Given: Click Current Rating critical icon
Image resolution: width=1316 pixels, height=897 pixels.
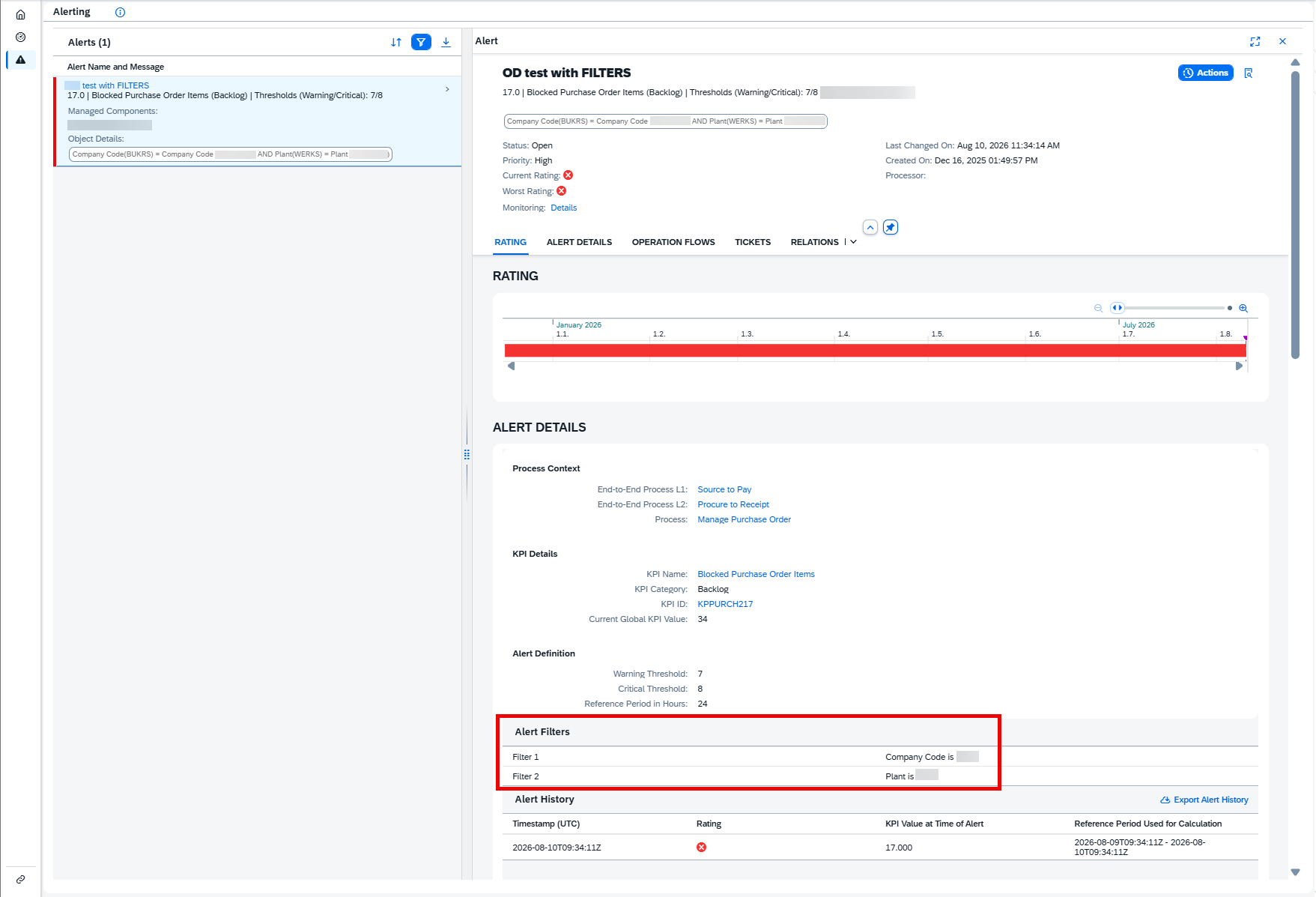Looking at the screenshot, I should (568, 175).
